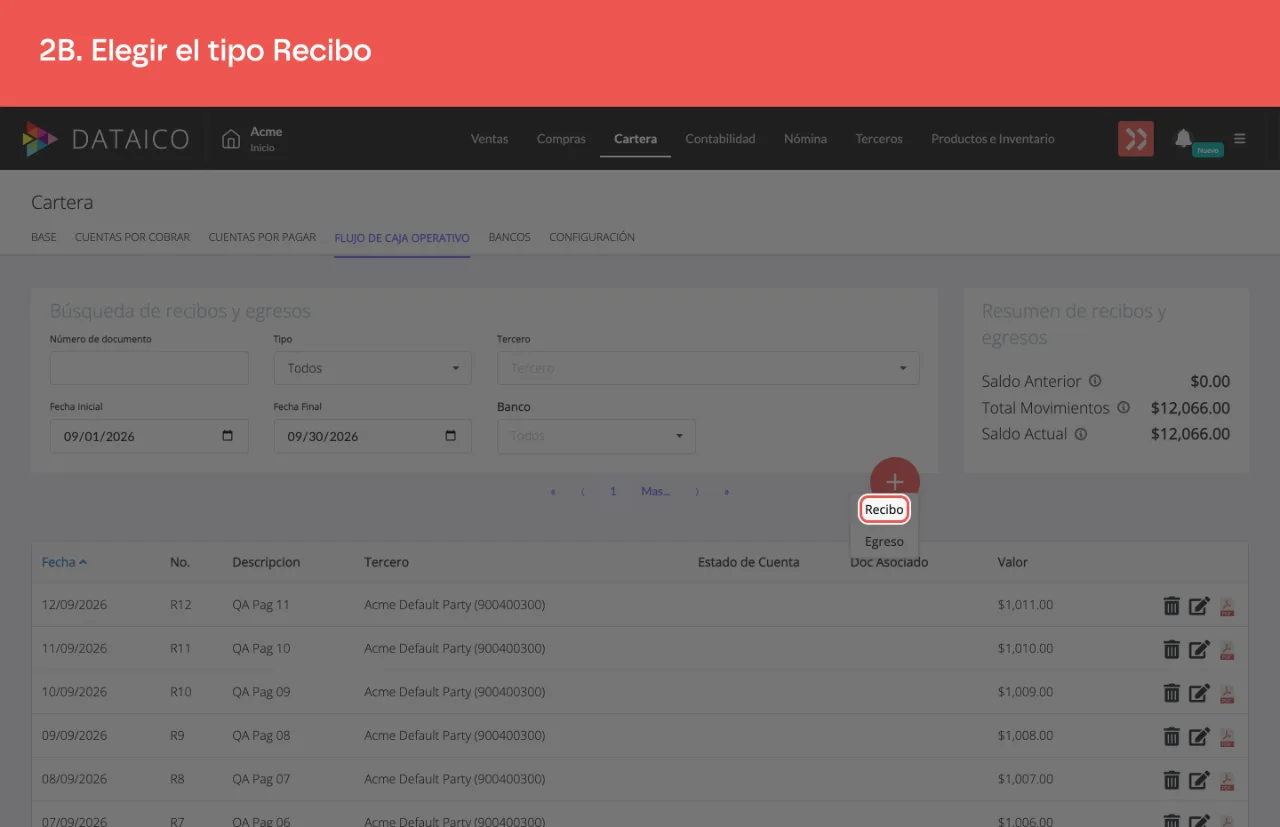Delete receipt R11 with trash icon
Image resolution: width=1280 pixels, height=827 pixels.
click(1171, 649)
